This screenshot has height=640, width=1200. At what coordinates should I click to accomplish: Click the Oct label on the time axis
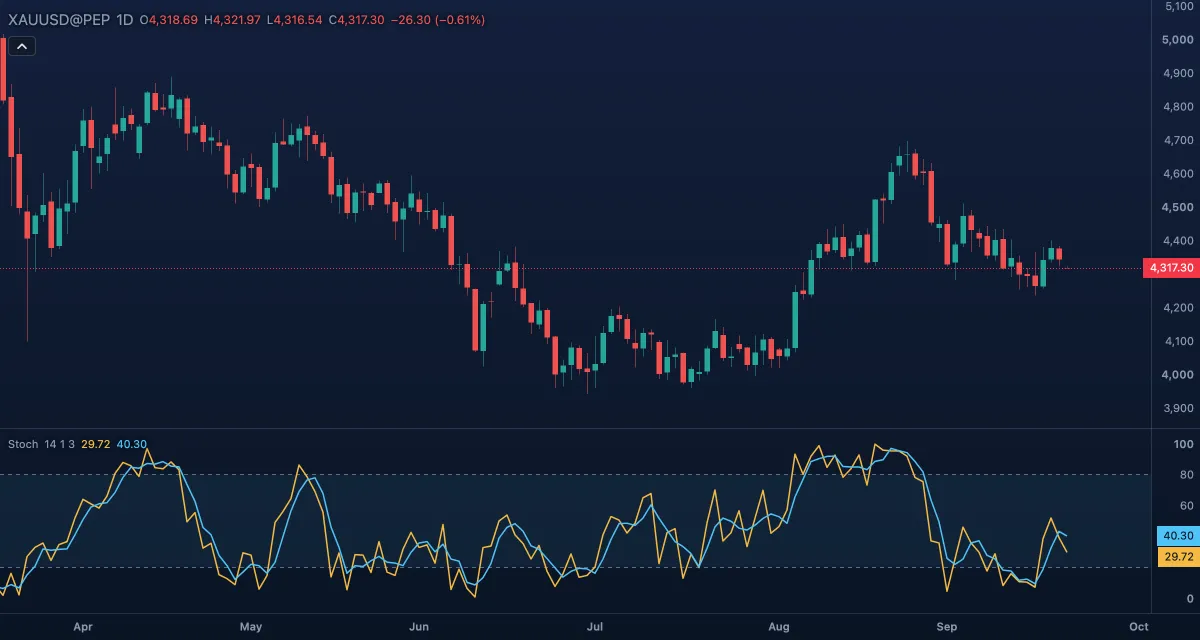[x=1138, y=627]
